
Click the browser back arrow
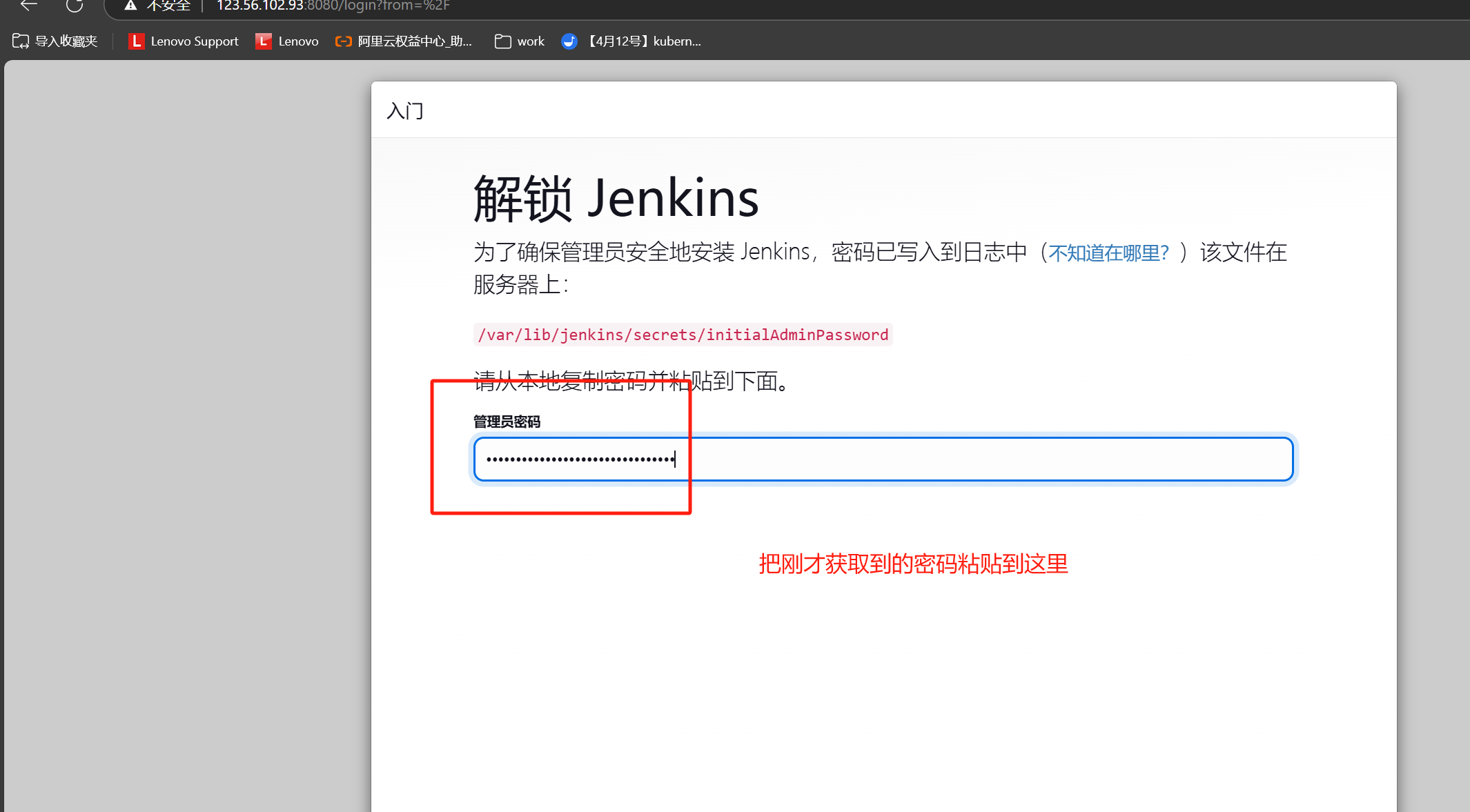coord(29,6)
